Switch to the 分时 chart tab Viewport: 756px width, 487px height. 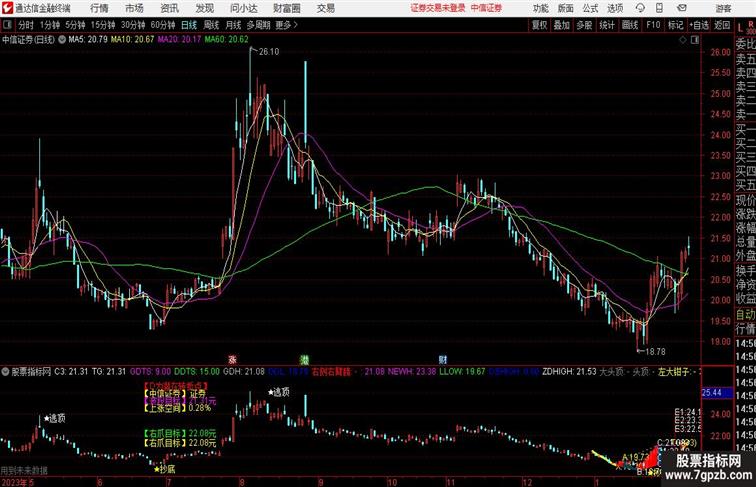[26, 25]
